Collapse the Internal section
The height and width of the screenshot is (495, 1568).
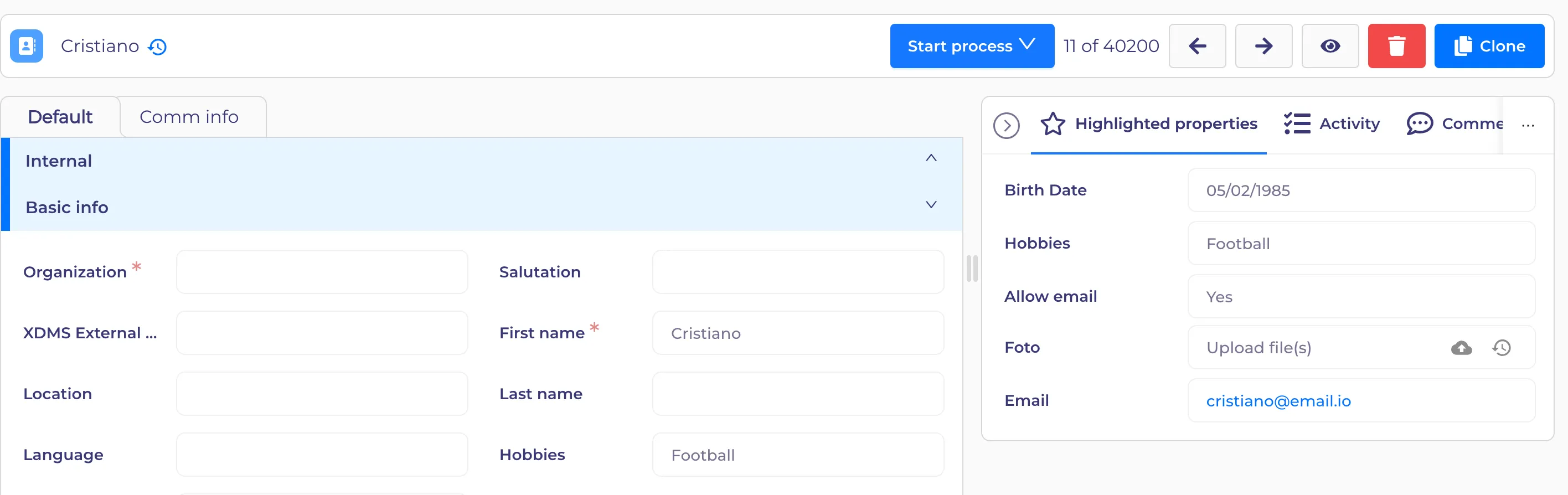click(931, 158)
